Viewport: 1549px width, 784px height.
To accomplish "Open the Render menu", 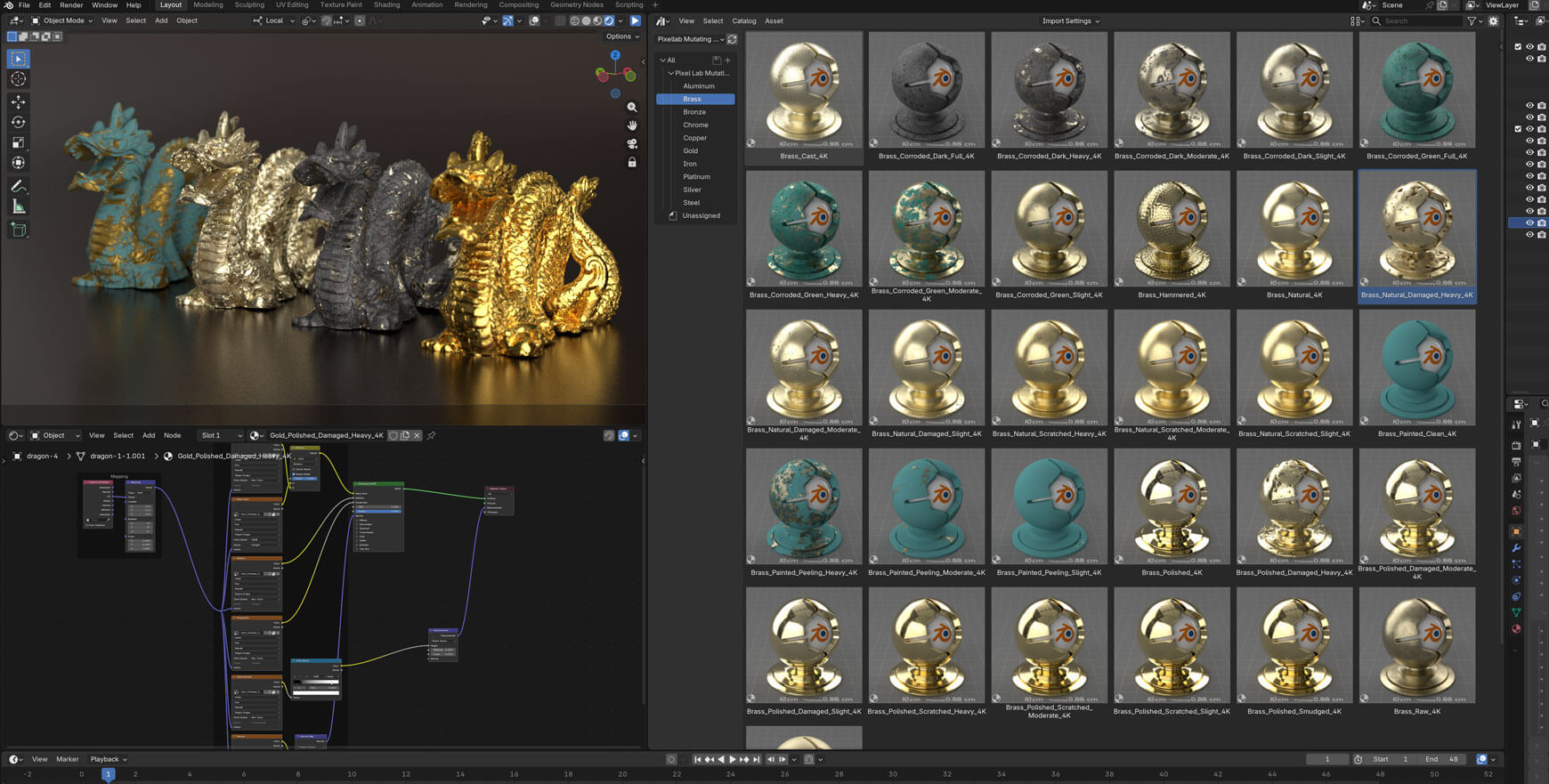I will click(x=71, y=5).
